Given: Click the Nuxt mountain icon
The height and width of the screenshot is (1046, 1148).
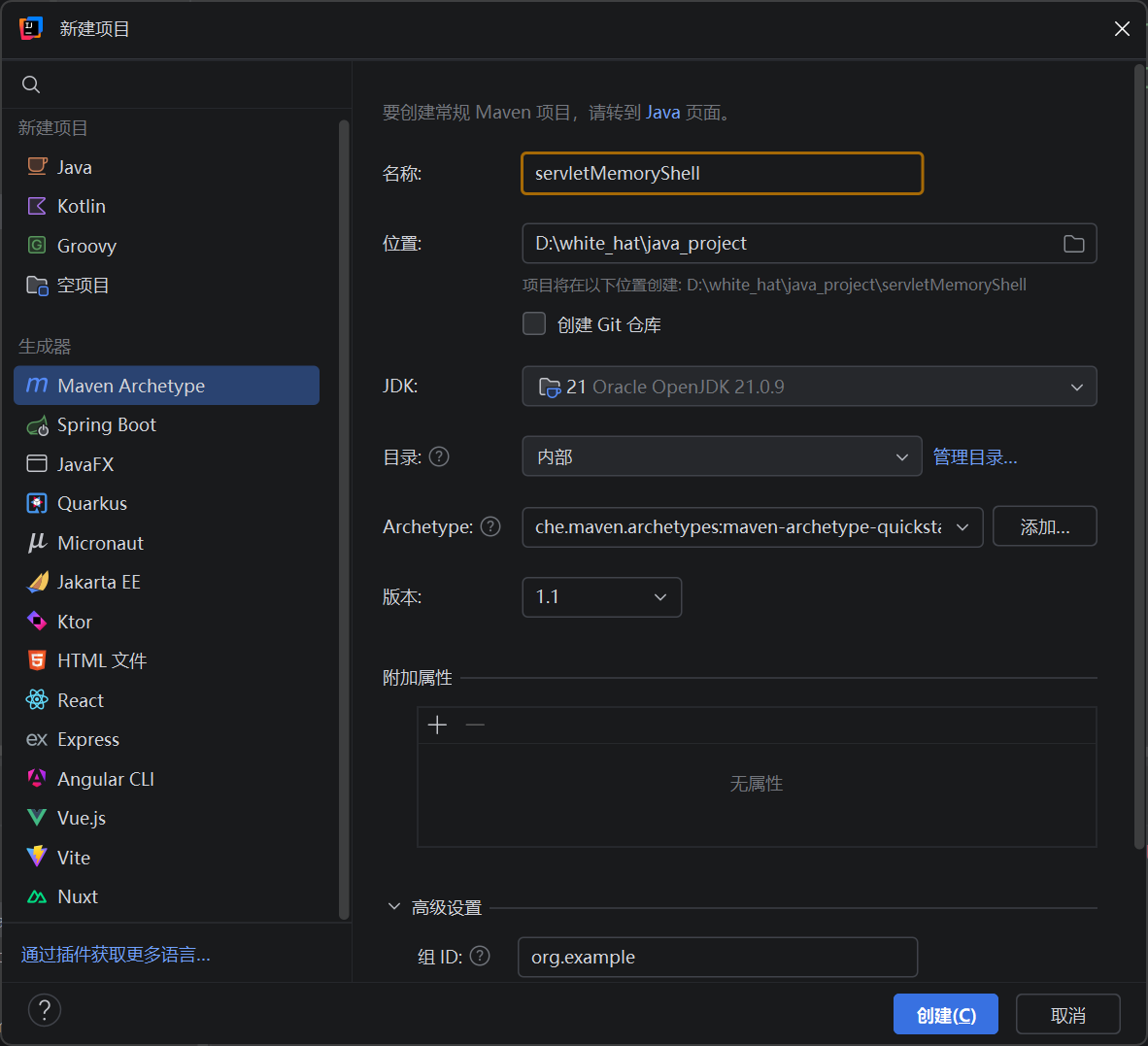Looking at the screenshot, I should (37, 896).
